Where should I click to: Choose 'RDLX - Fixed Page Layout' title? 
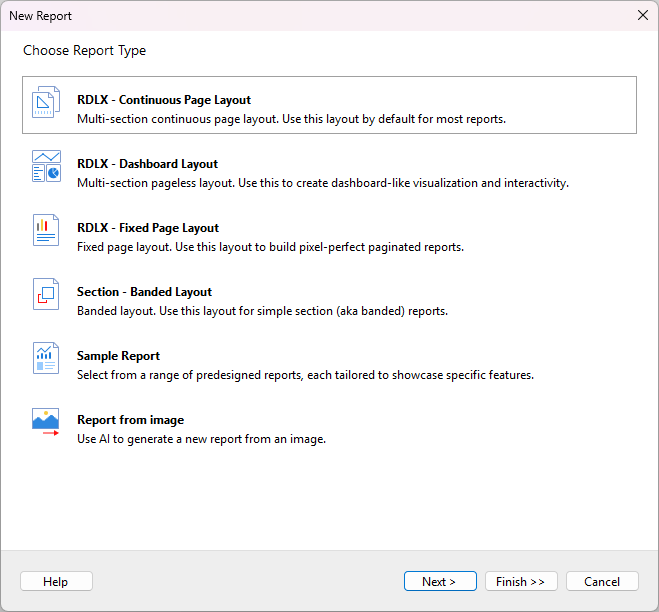(x=148, y=228)
